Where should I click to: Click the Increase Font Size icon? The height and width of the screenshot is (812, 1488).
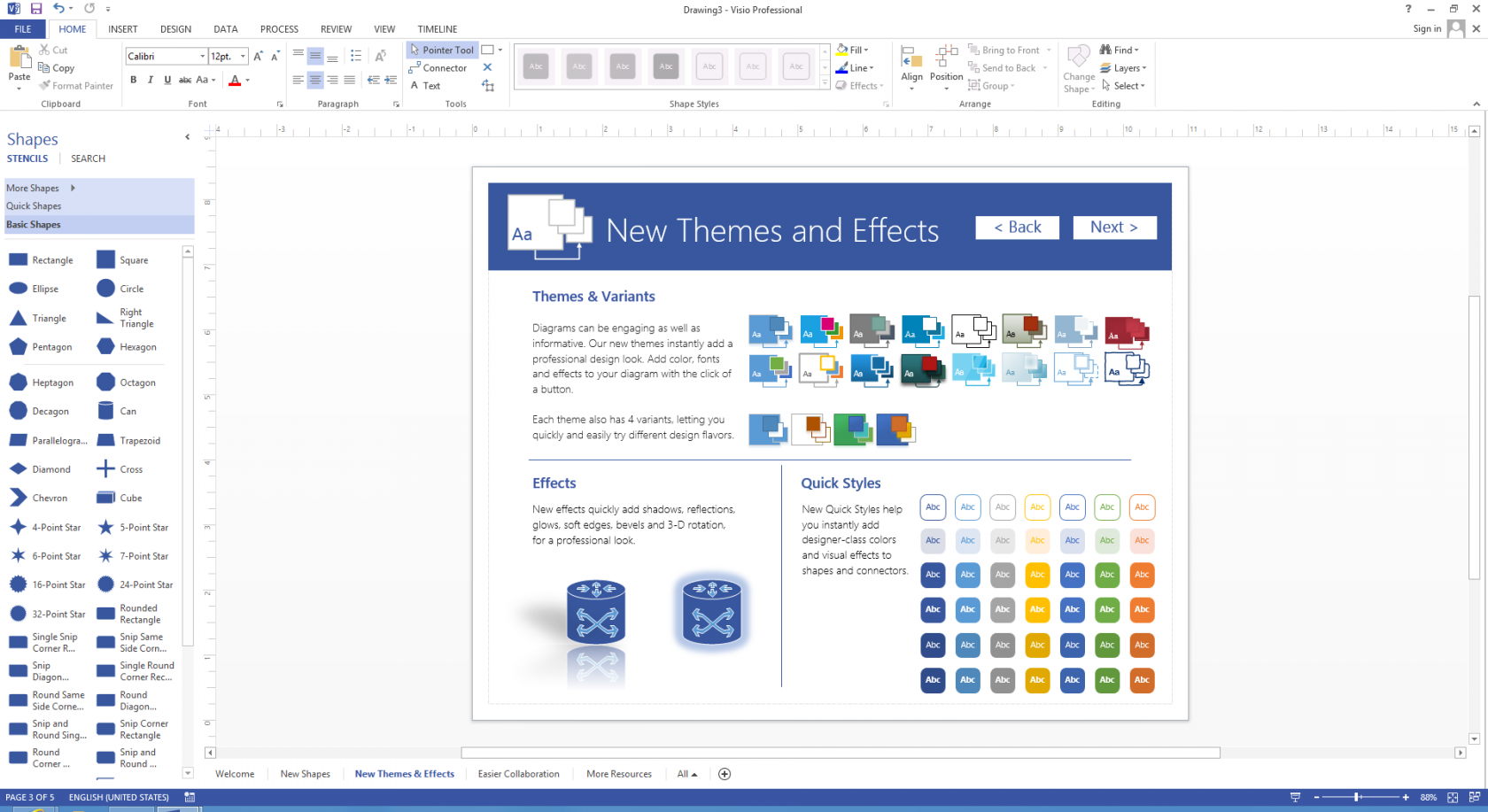click(x=258, y=56)
